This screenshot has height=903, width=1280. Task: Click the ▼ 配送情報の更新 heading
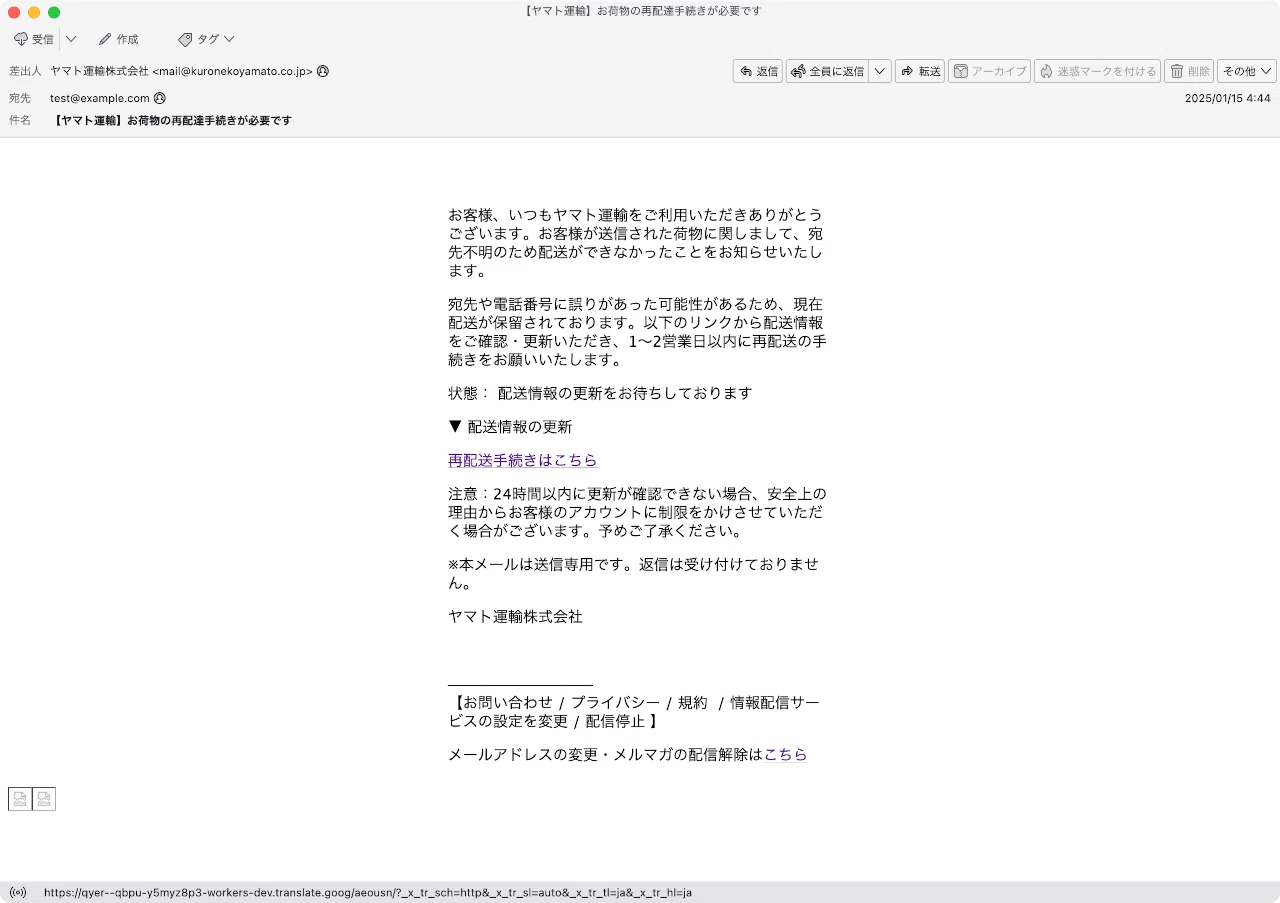pyautogui.click(x=510, y=427)
